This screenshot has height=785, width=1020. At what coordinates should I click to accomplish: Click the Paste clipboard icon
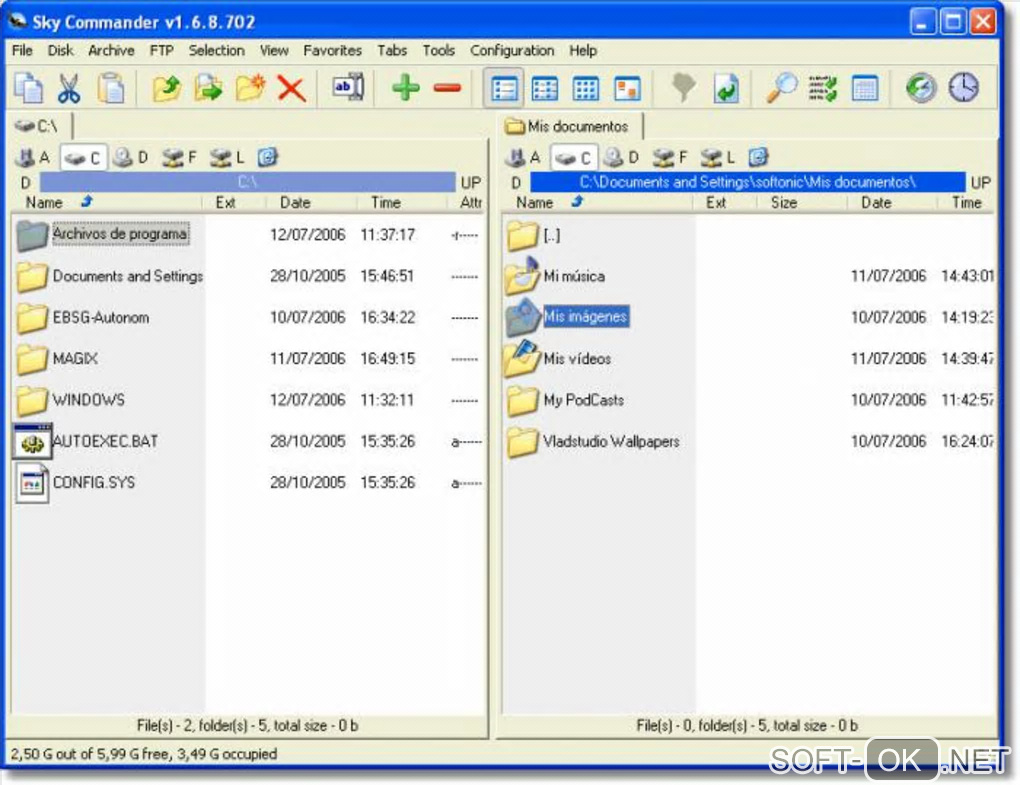point(111,88)
